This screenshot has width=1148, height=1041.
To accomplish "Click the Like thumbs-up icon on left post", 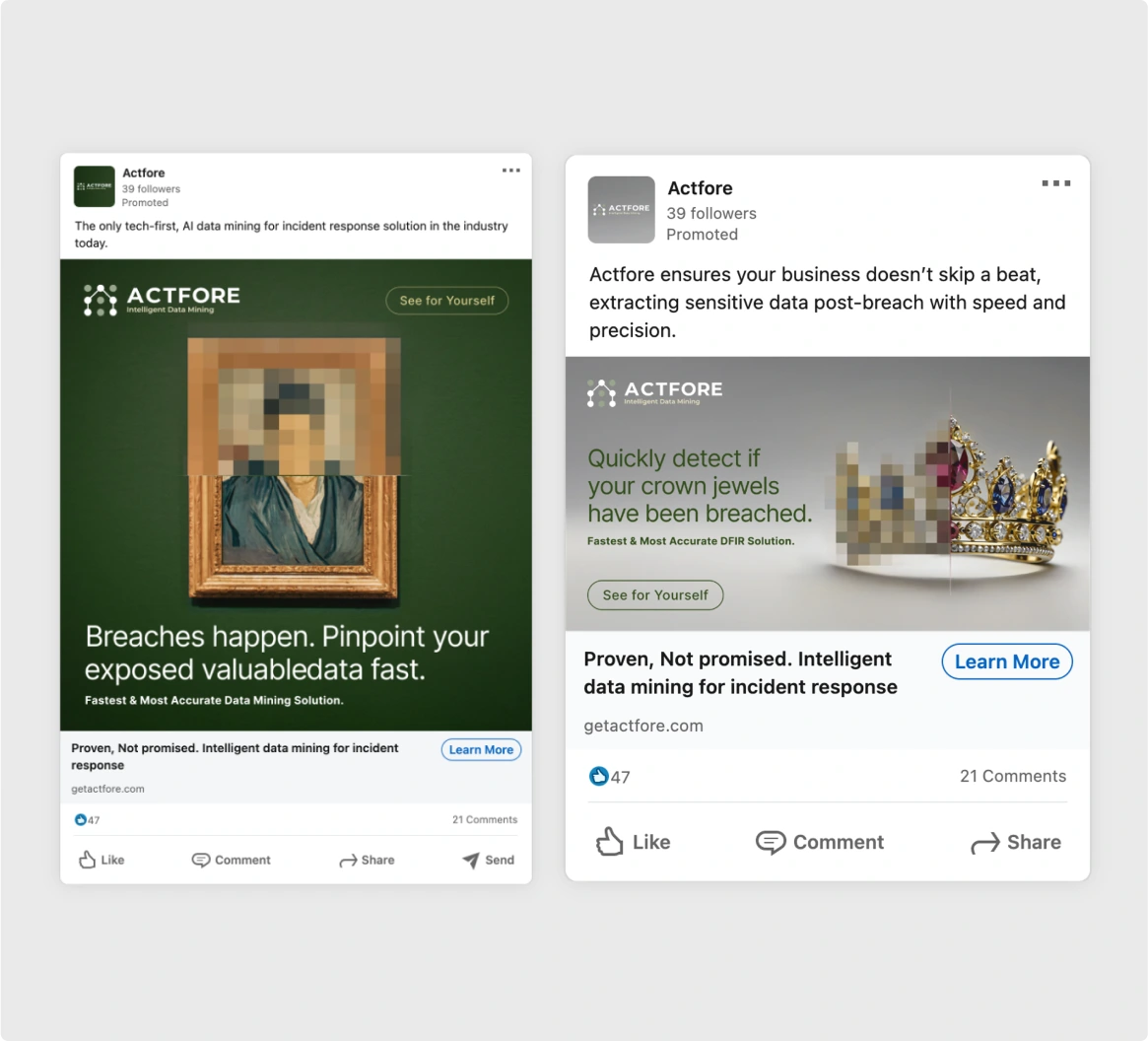I will (87, 860).
